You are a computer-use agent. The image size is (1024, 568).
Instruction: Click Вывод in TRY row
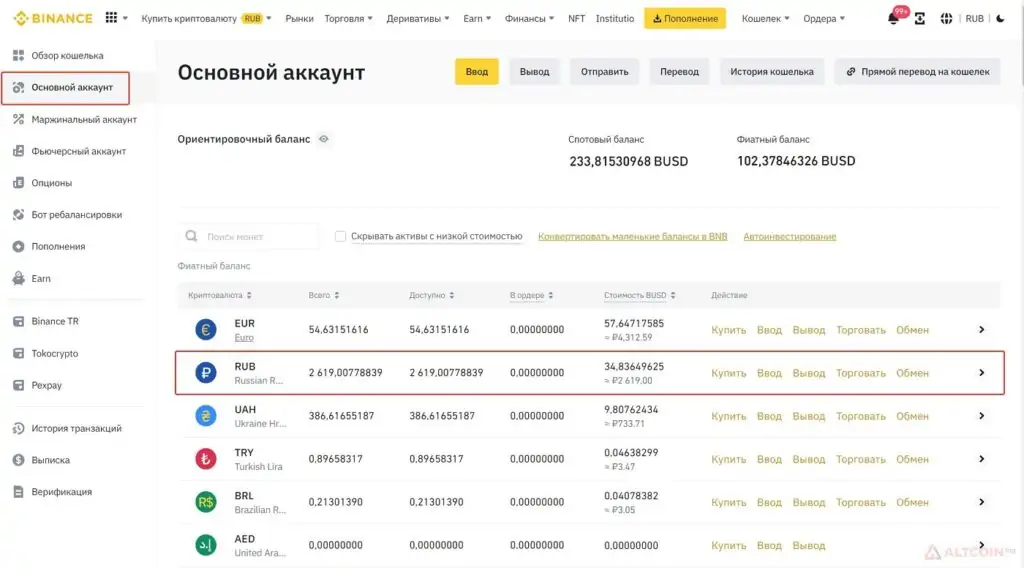coord(808,459)
